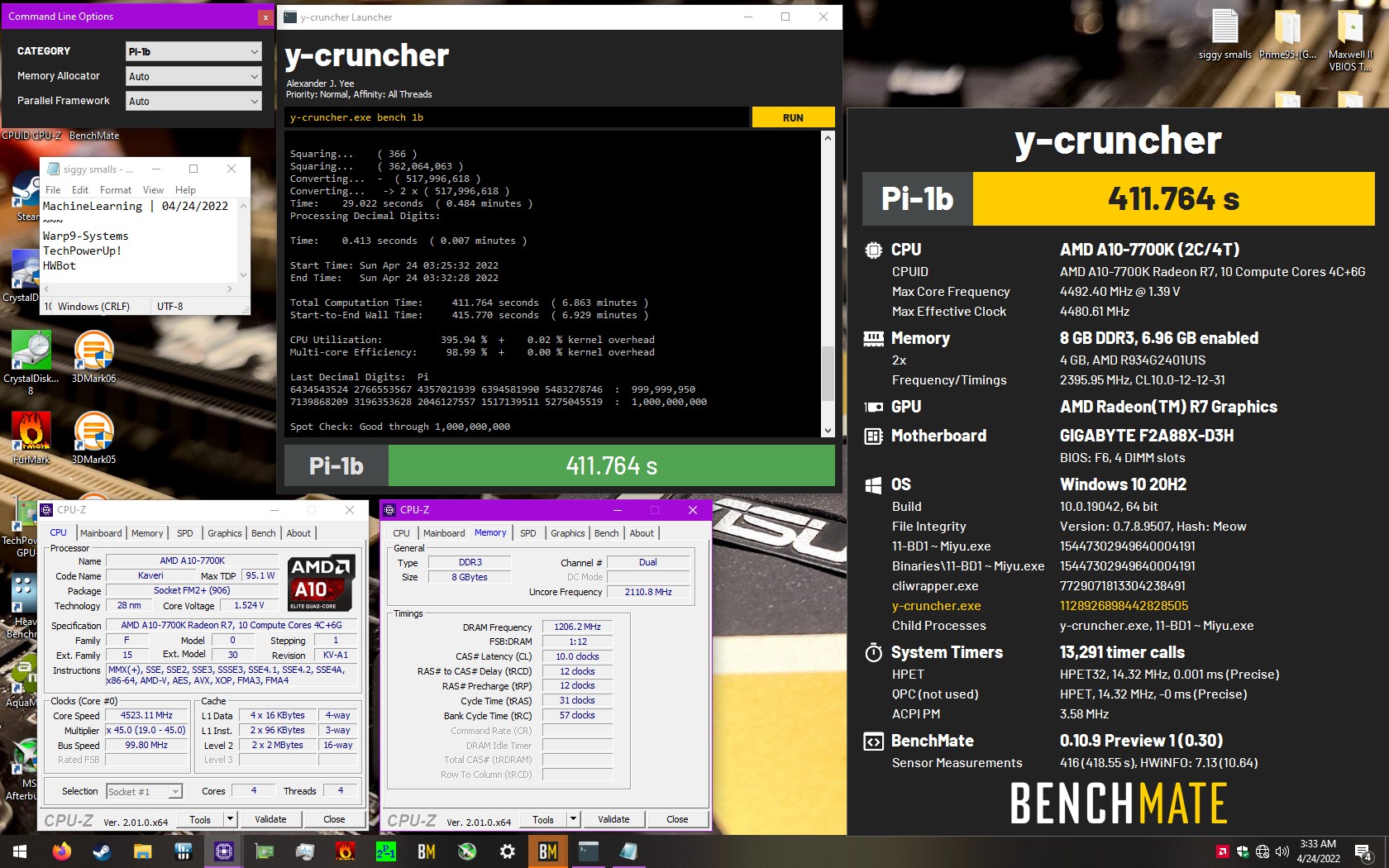Open Windows Settings gear in taskbar
The width and height of the screenshot is (1389, 868).
click(508, 851)
